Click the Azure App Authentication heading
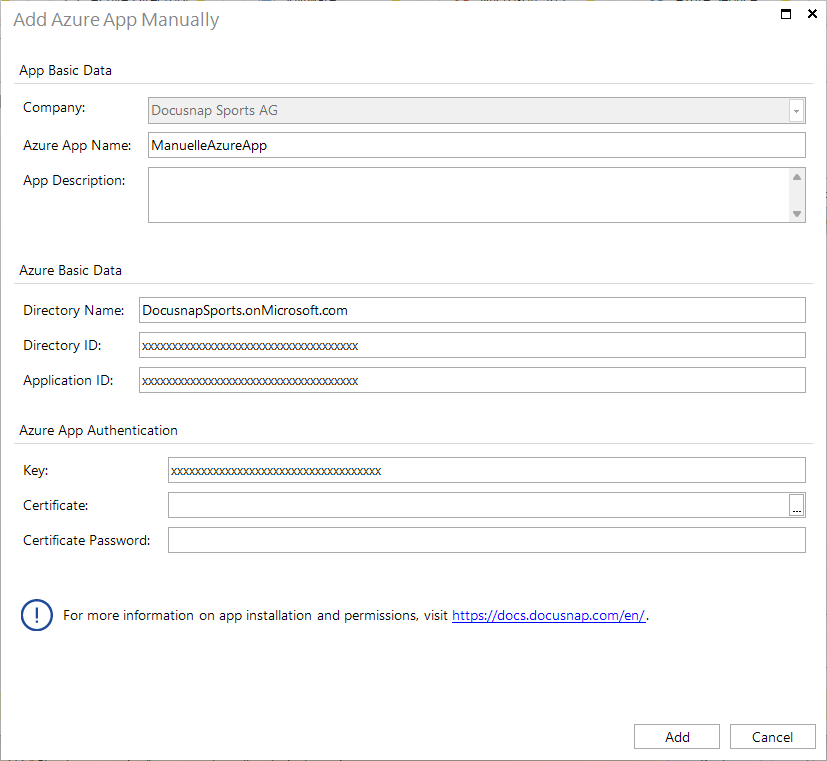This screenshot has width=827, height=761. click(x=98, y=430)
